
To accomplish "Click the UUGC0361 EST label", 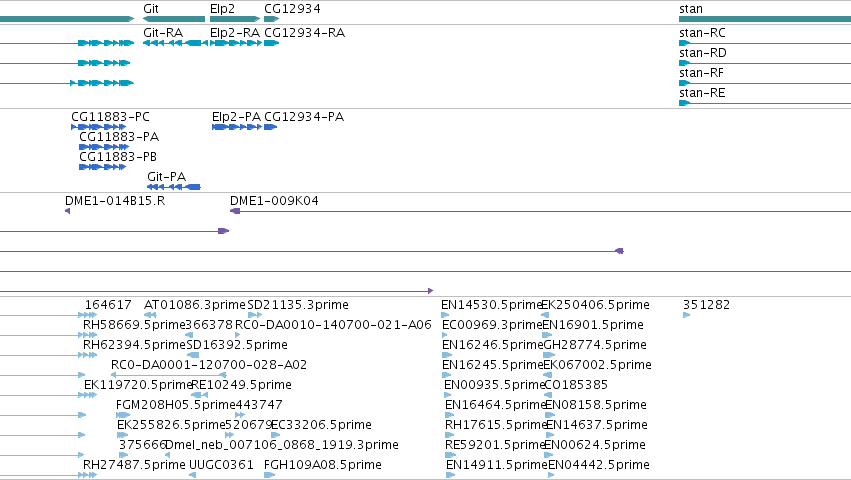I will point(221,465).
